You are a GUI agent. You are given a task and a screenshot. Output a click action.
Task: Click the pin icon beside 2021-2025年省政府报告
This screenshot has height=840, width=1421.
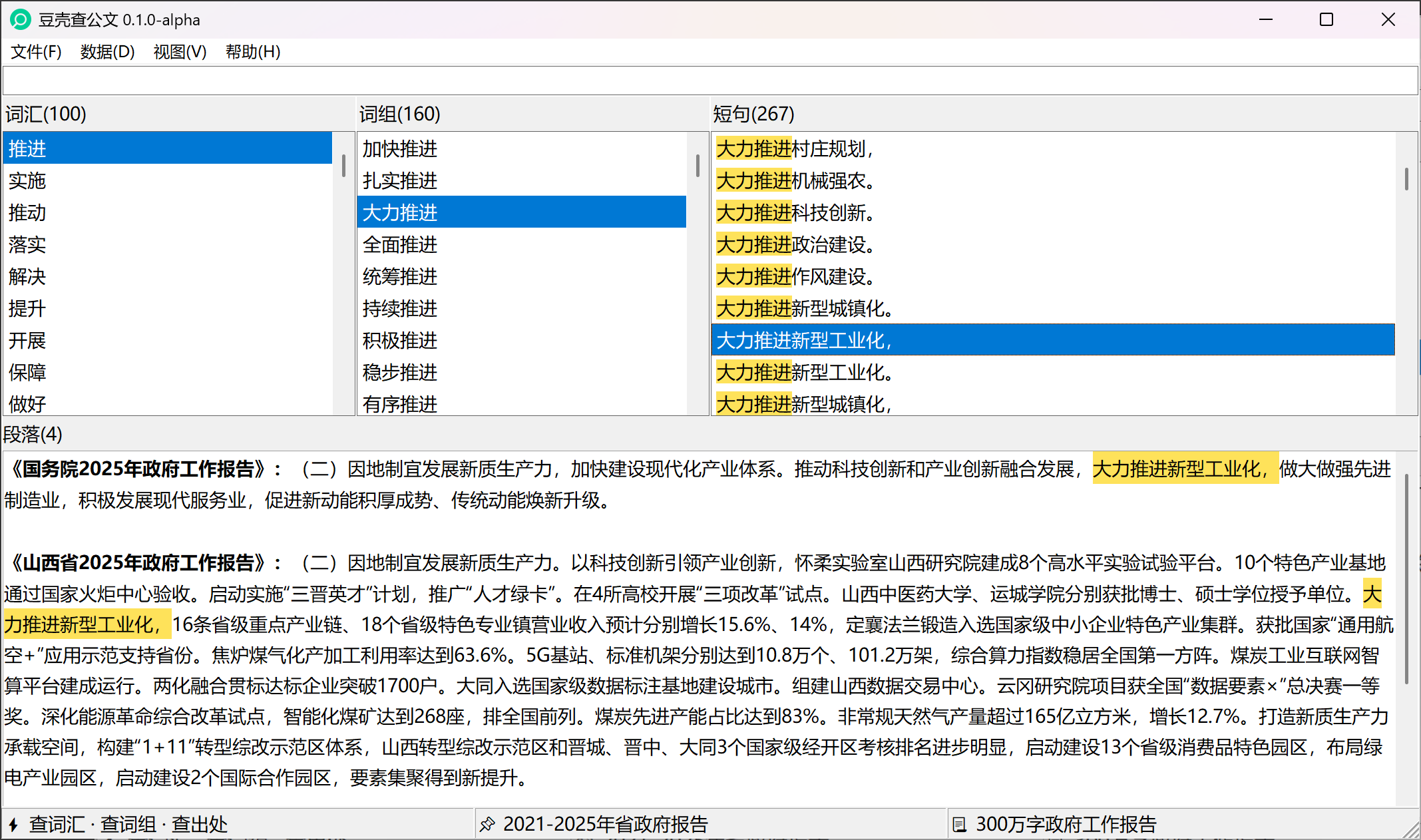(487, 825)
